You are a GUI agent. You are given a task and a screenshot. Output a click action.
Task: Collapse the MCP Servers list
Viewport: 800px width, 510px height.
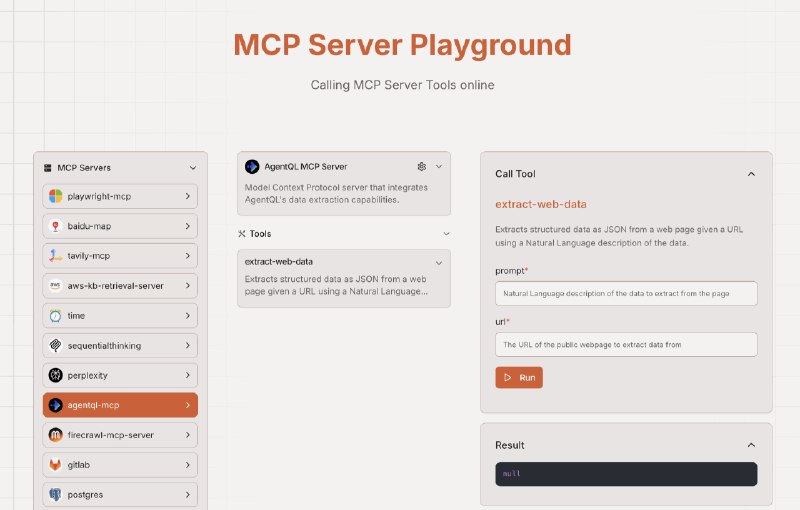point(193,168)
